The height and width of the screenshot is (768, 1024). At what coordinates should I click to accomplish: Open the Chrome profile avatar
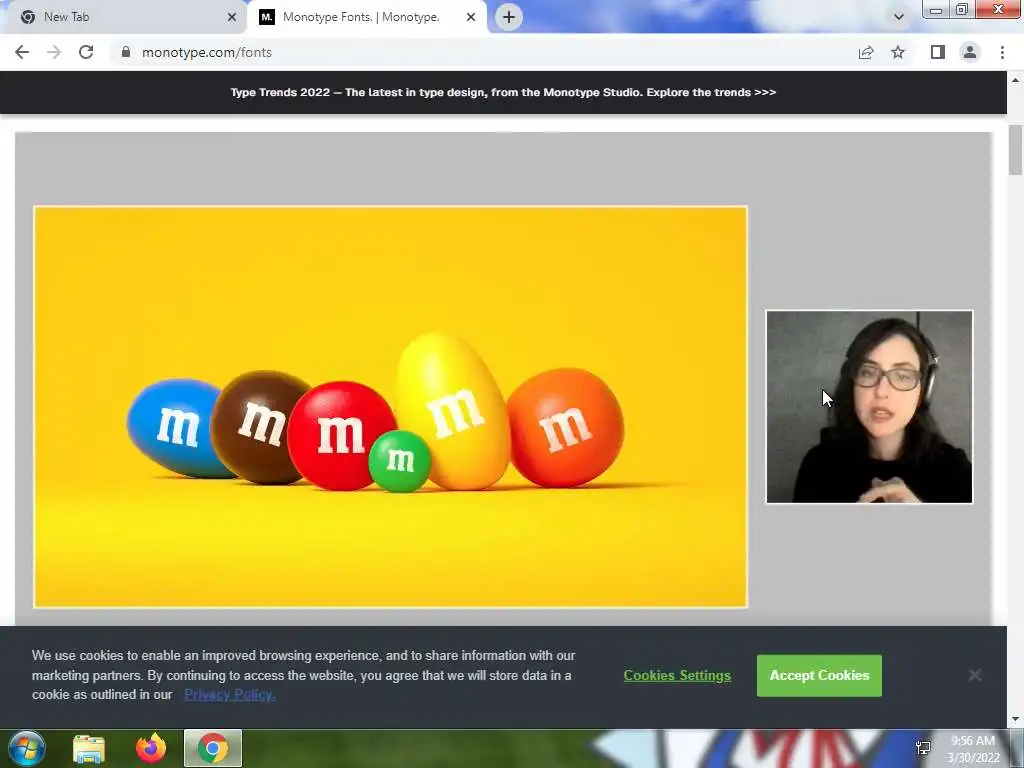coord(970,52)
